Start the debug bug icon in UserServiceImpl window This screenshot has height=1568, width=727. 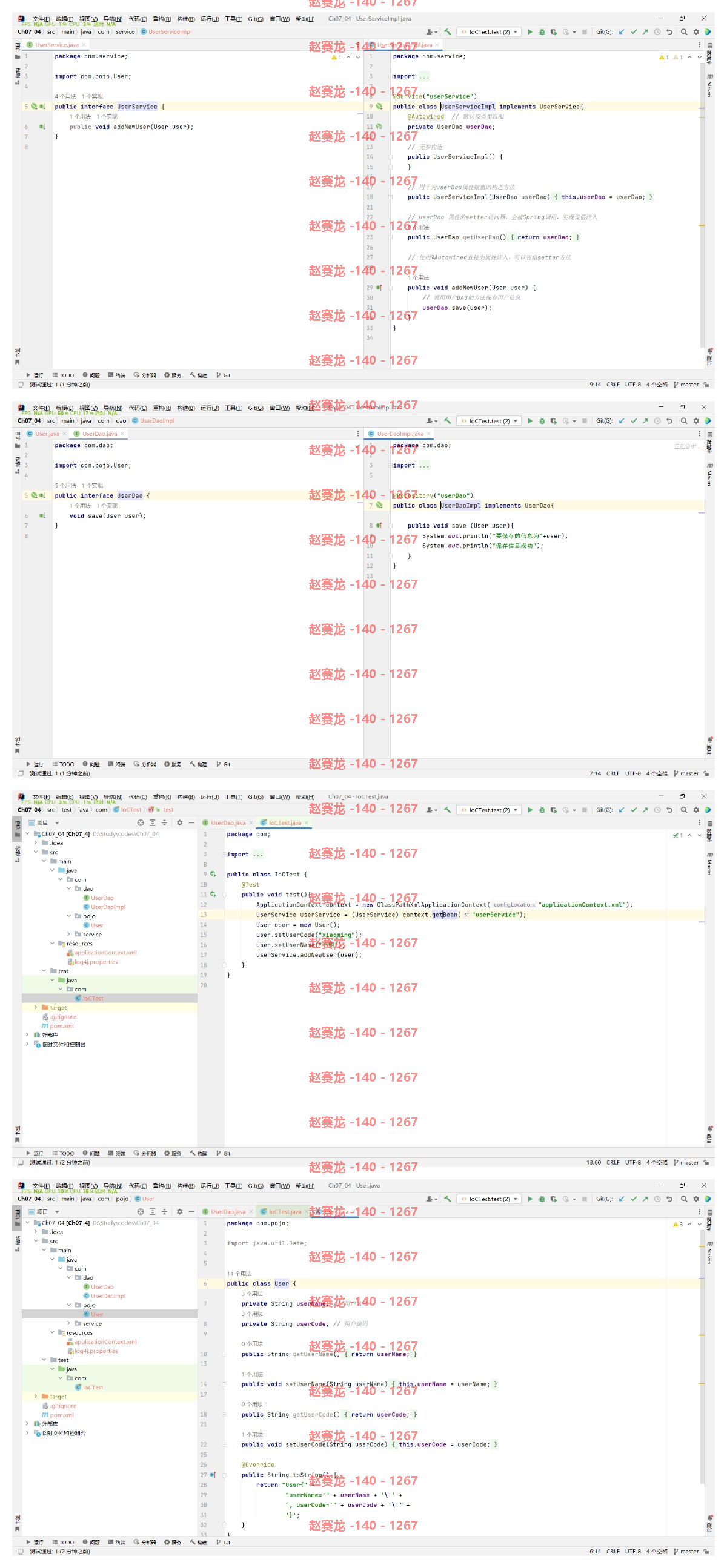541,31
